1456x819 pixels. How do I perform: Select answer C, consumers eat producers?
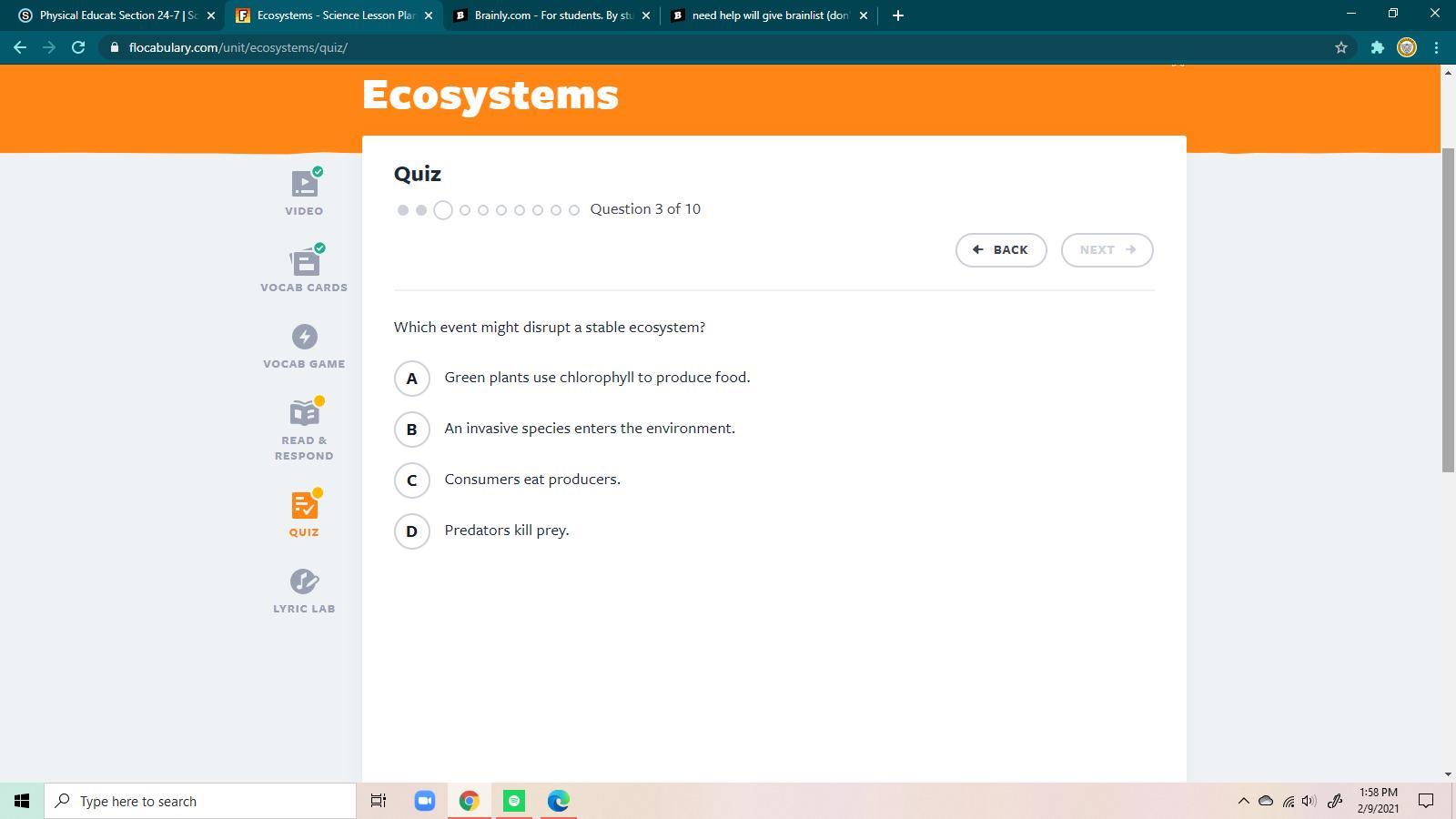pyautogui.click(x=412, y=480)
